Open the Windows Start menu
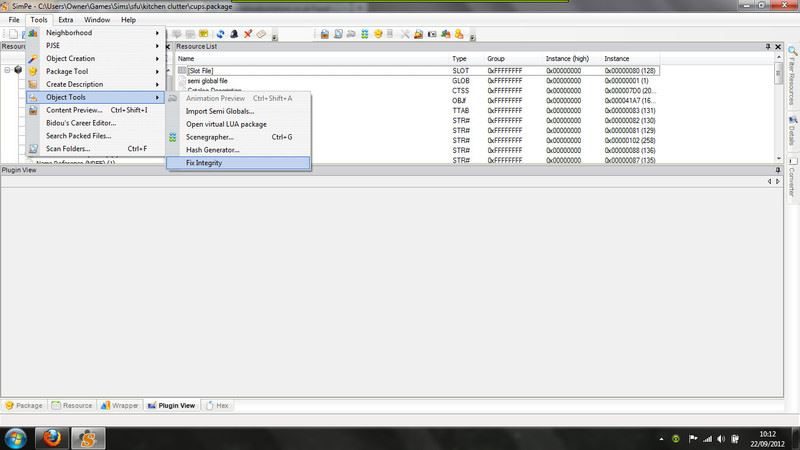Image resolution: width=800 pixels, height=450 pixels. point(16,438)
